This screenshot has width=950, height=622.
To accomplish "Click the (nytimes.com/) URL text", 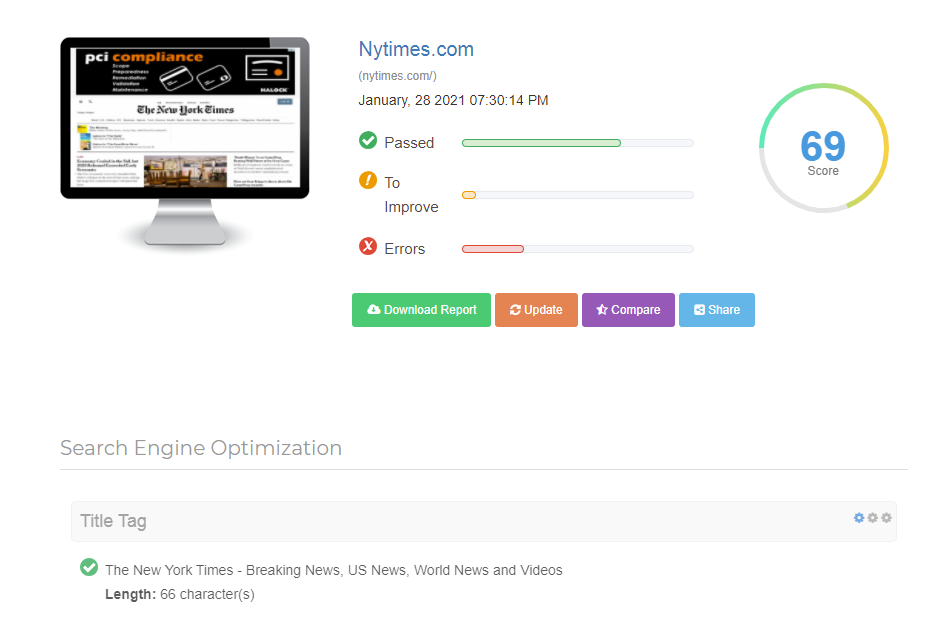I will pos(397,76).
